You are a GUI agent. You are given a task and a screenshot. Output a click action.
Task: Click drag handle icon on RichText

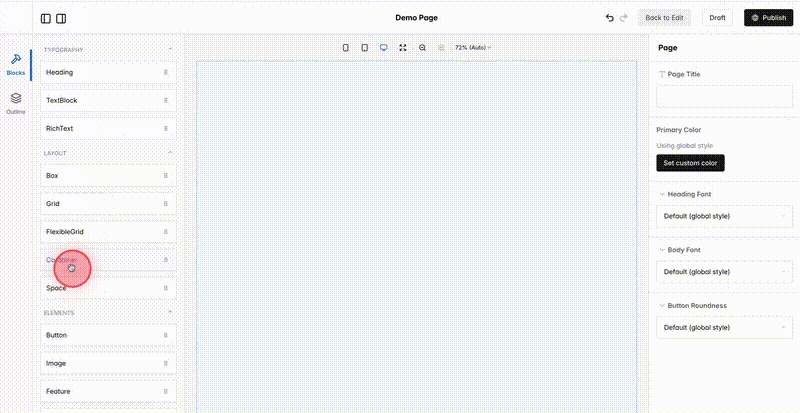pos(165,129)
